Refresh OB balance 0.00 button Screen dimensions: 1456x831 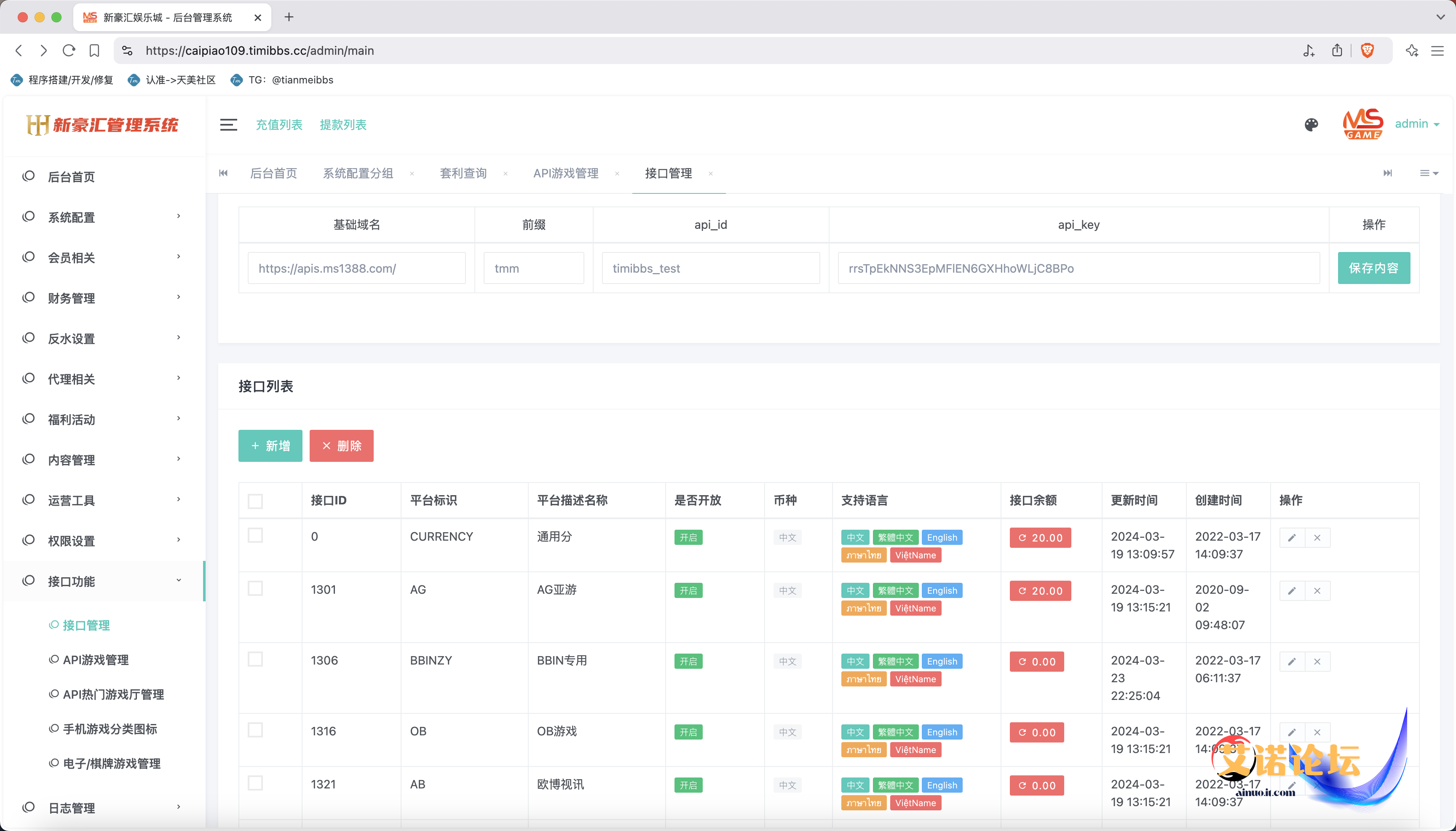[1037, 732]
